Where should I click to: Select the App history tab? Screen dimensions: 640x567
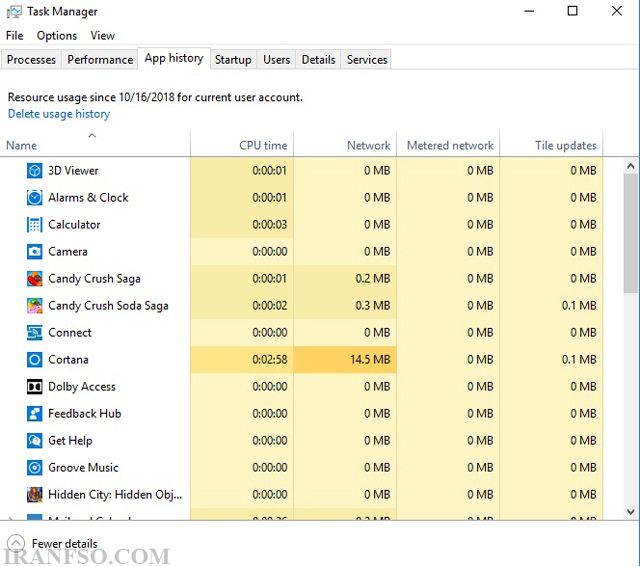[x=174, y=58]
